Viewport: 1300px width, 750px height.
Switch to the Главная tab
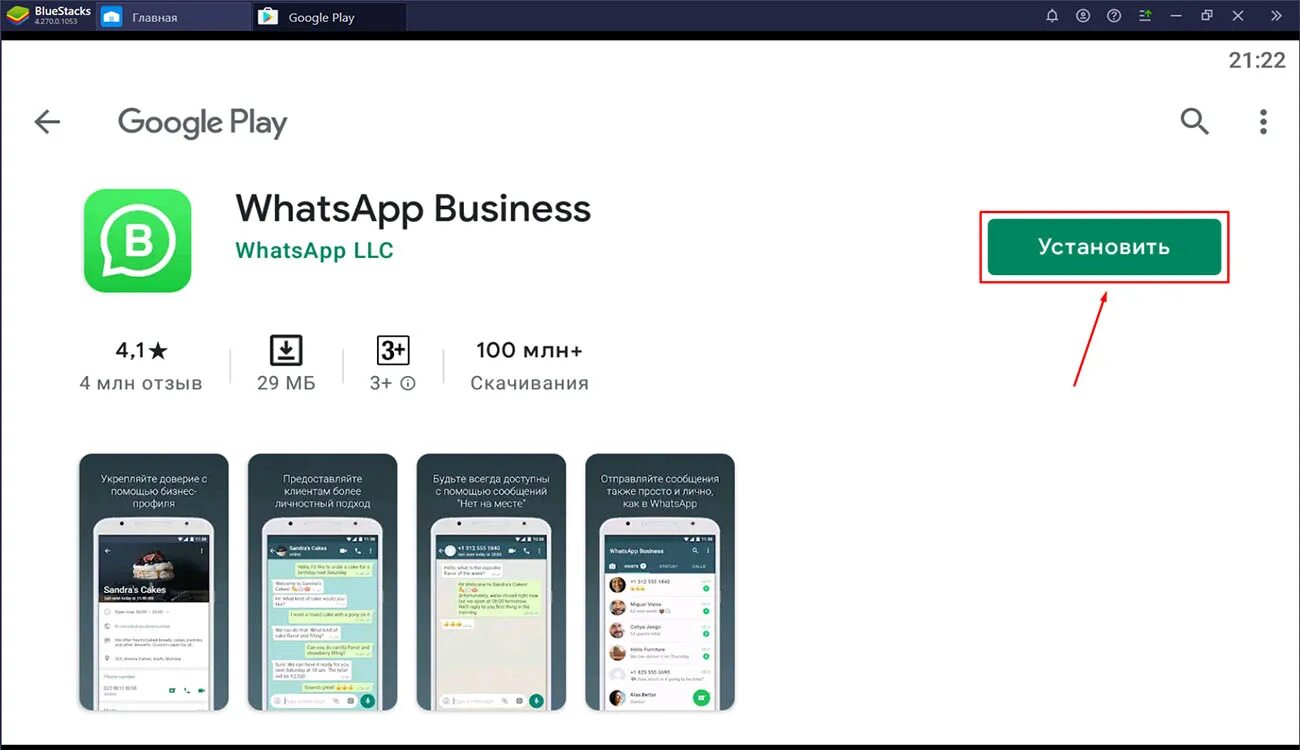174,17
